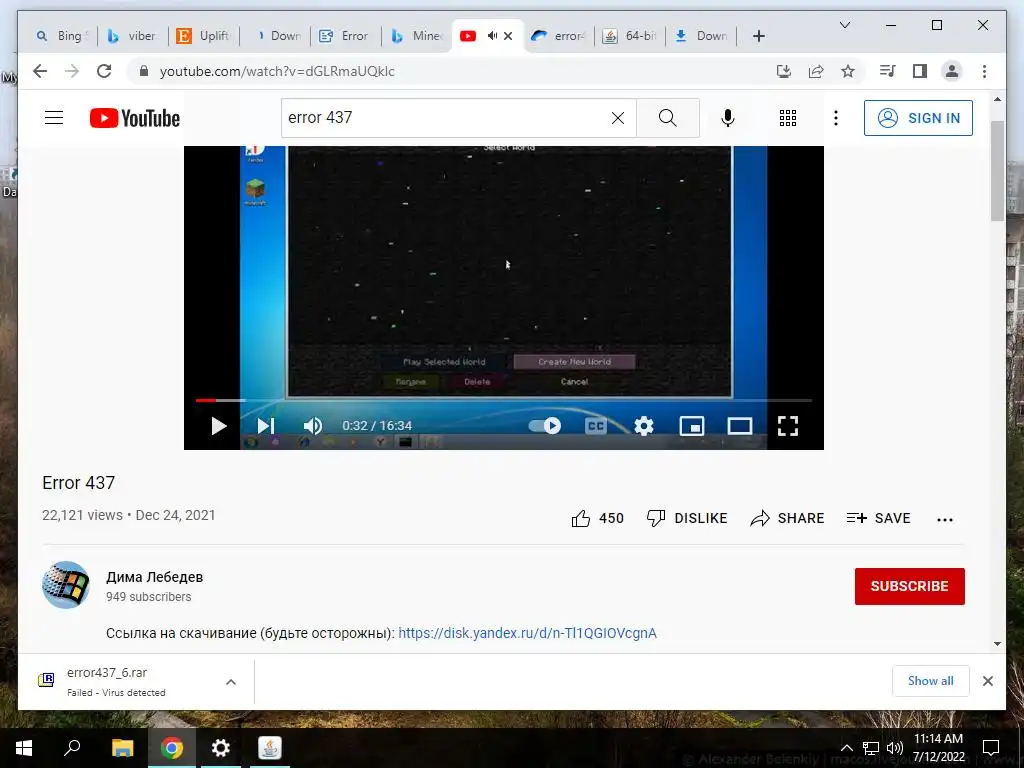Open the taskbar volume control
The width and height of the screenshot is (1024, 768).
point(895,748)
